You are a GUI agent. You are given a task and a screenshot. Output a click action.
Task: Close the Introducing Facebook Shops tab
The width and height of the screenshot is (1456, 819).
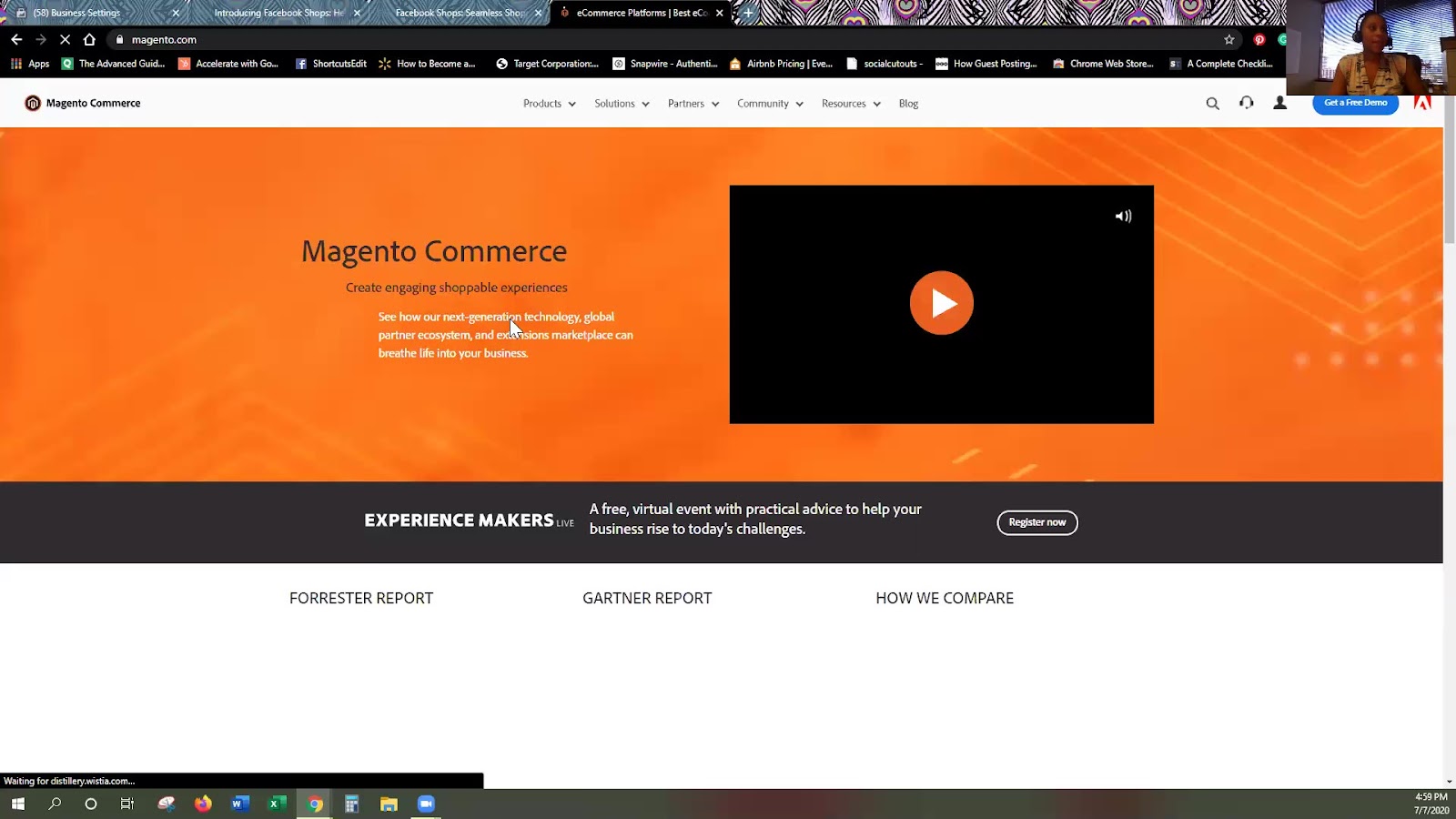[357, 13]
